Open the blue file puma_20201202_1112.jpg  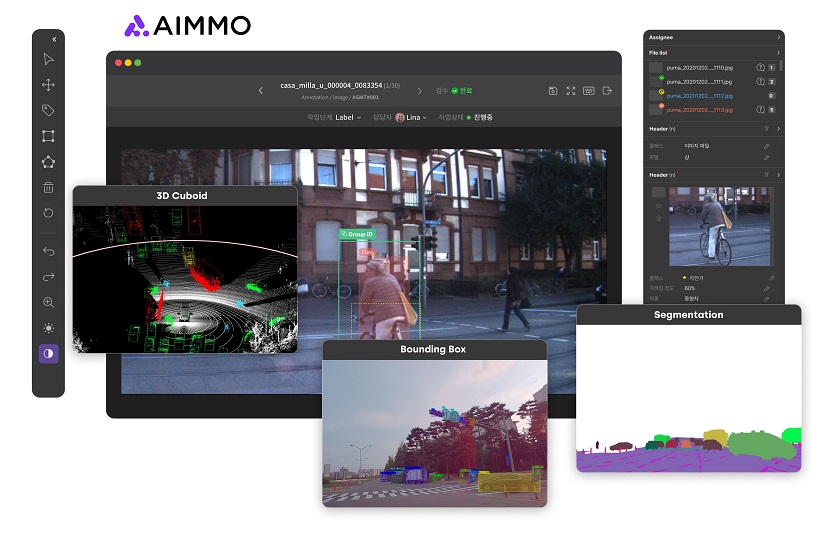click(699, 96)
